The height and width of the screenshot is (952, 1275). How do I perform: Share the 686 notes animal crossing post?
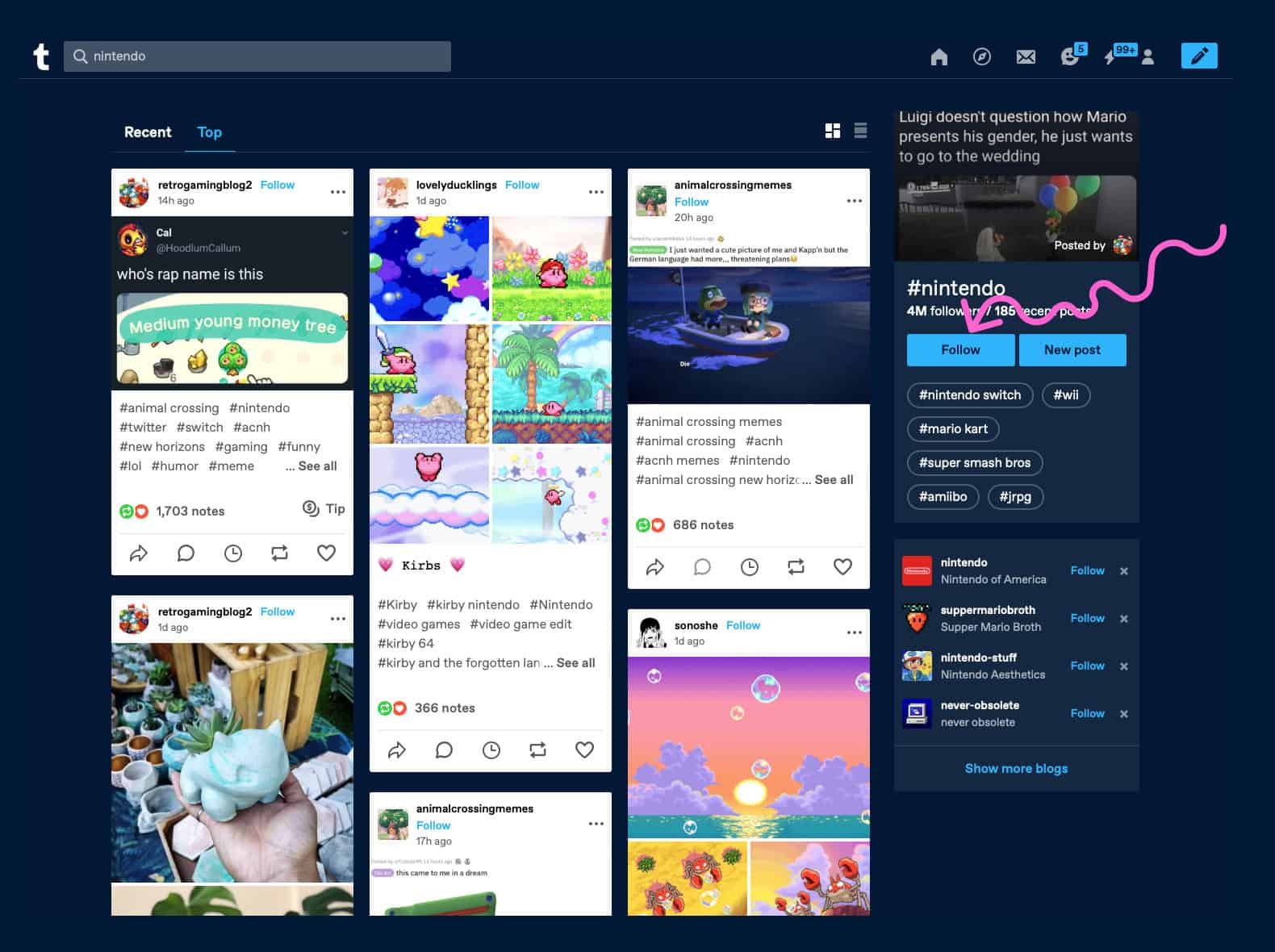coord(655,567)
